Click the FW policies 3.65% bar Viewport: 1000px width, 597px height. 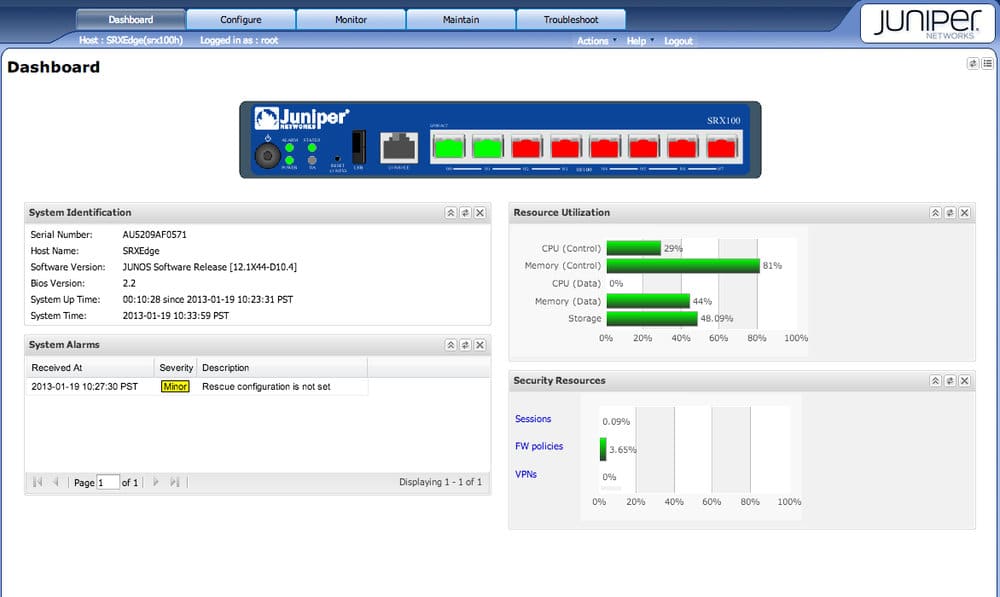click(x=603, y=449)
